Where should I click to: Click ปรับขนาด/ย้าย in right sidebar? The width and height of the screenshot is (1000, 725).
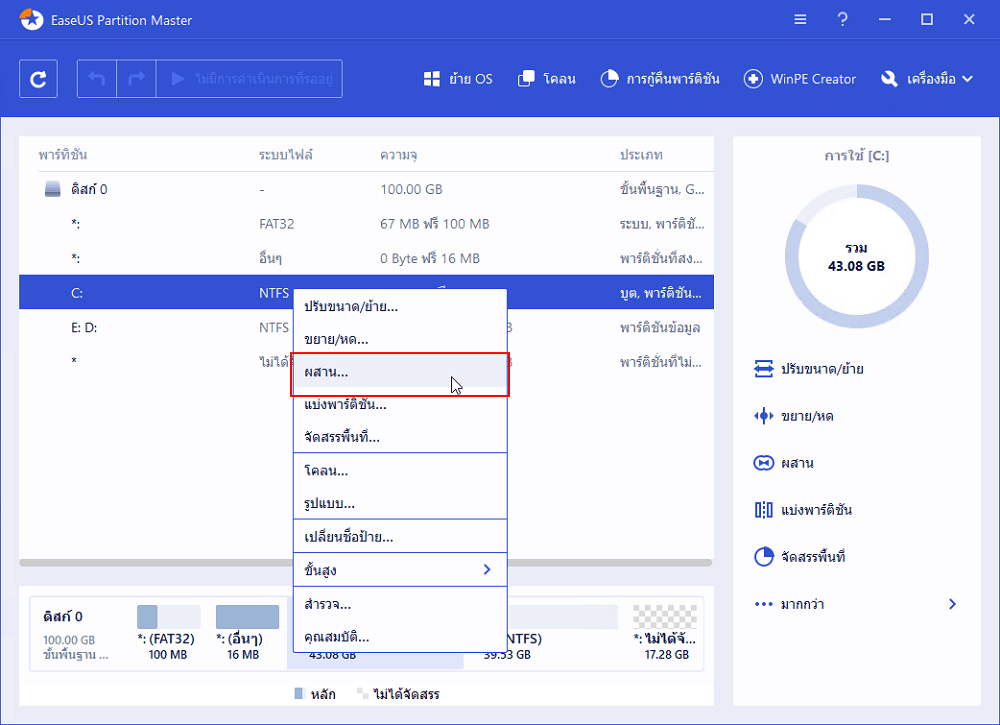coord(808,369)
